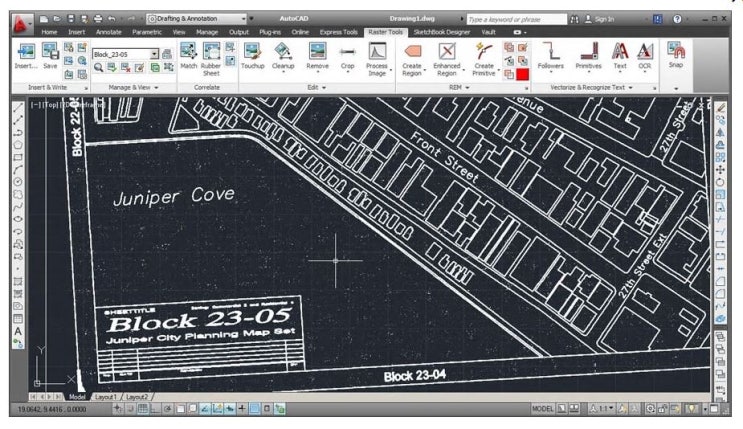Open the Express Tools ribbon tab
The width and height of the screenshot is (743, 429).
(x=338, y=32)
